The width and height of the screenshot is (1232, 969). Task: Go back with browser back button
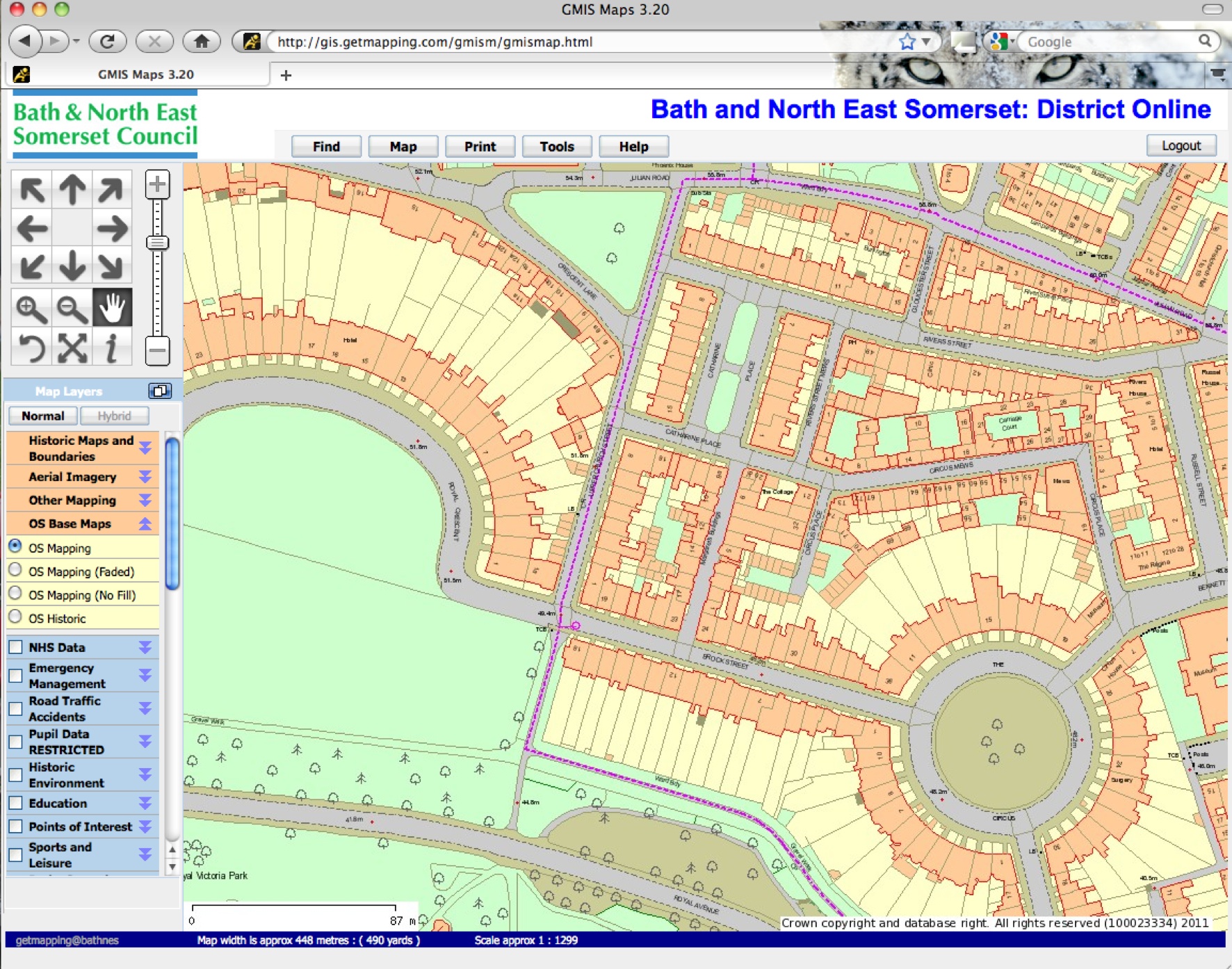tap(25, 42)
